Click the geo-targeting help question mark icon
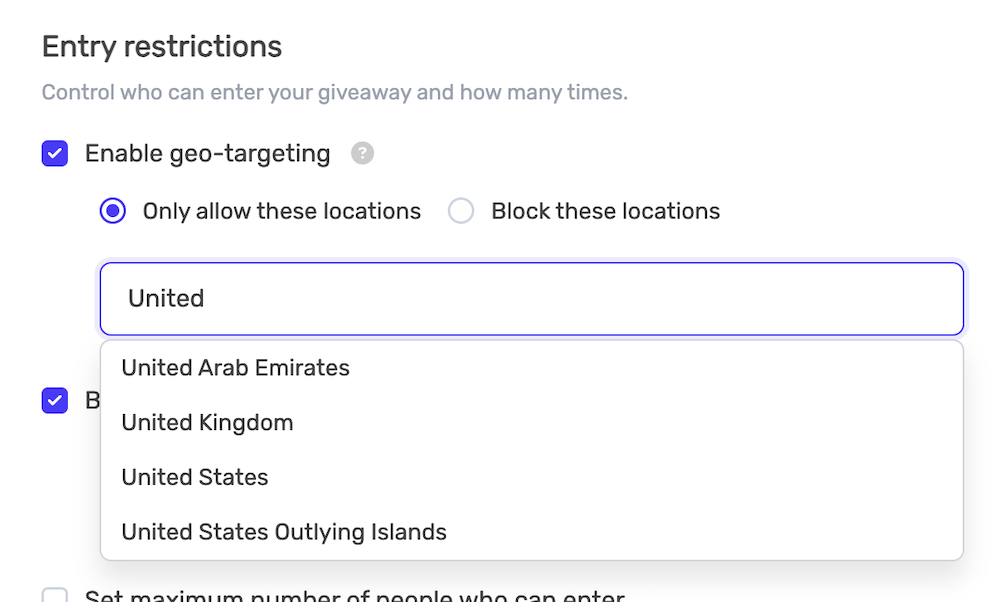Viewport: 1000px width, 602px height. (x=362, y=154)
